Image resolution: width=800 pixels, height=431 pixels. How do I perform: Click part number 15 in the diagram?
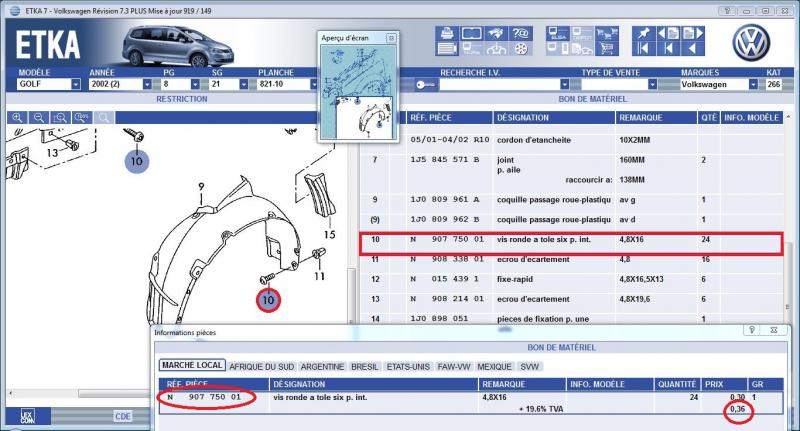pyautogui.click(x=330, y=235)
